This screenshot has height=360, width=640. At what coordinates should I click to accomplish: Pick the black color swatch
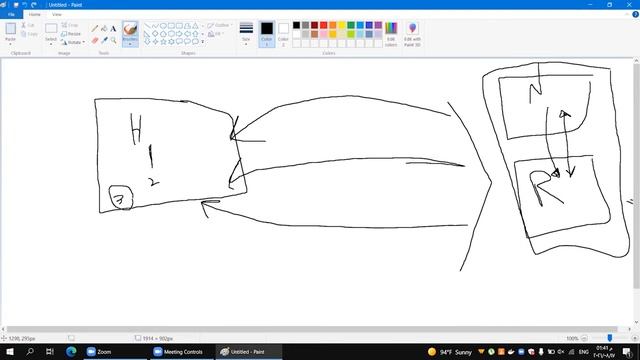(x=297, y=25)
